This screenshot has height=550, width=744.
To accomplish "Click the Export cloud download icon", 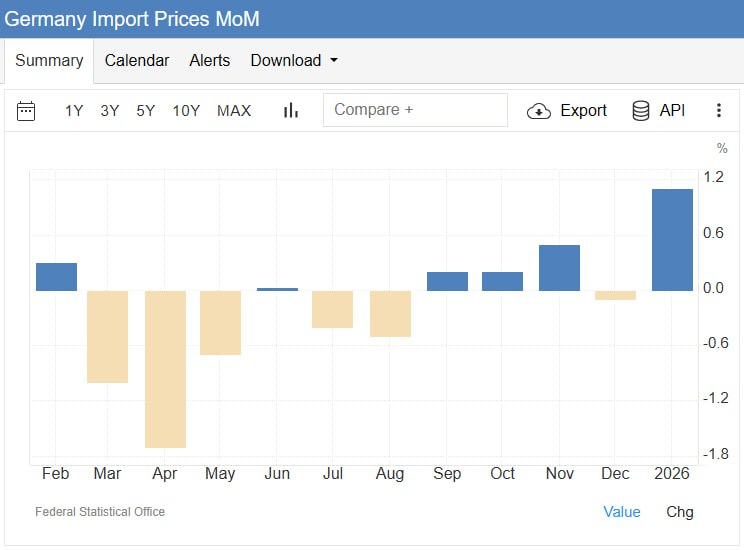I will pyautogui.click(x=539, y=111).
